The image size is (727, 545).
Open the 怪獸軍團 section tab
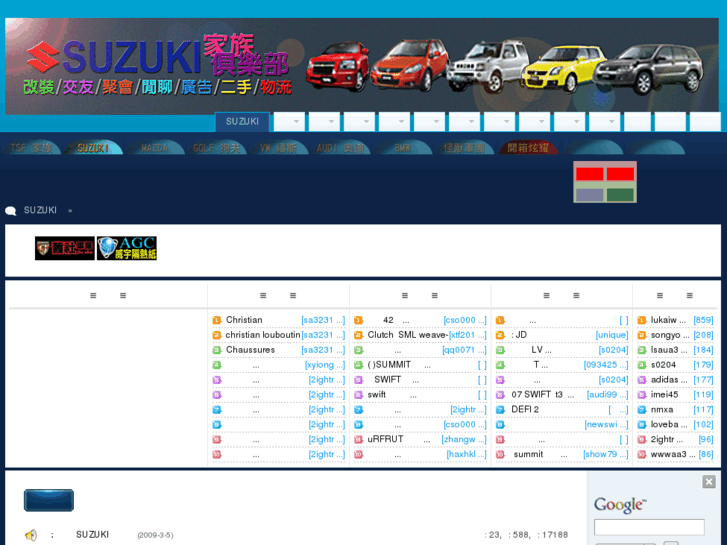(464, 148)
